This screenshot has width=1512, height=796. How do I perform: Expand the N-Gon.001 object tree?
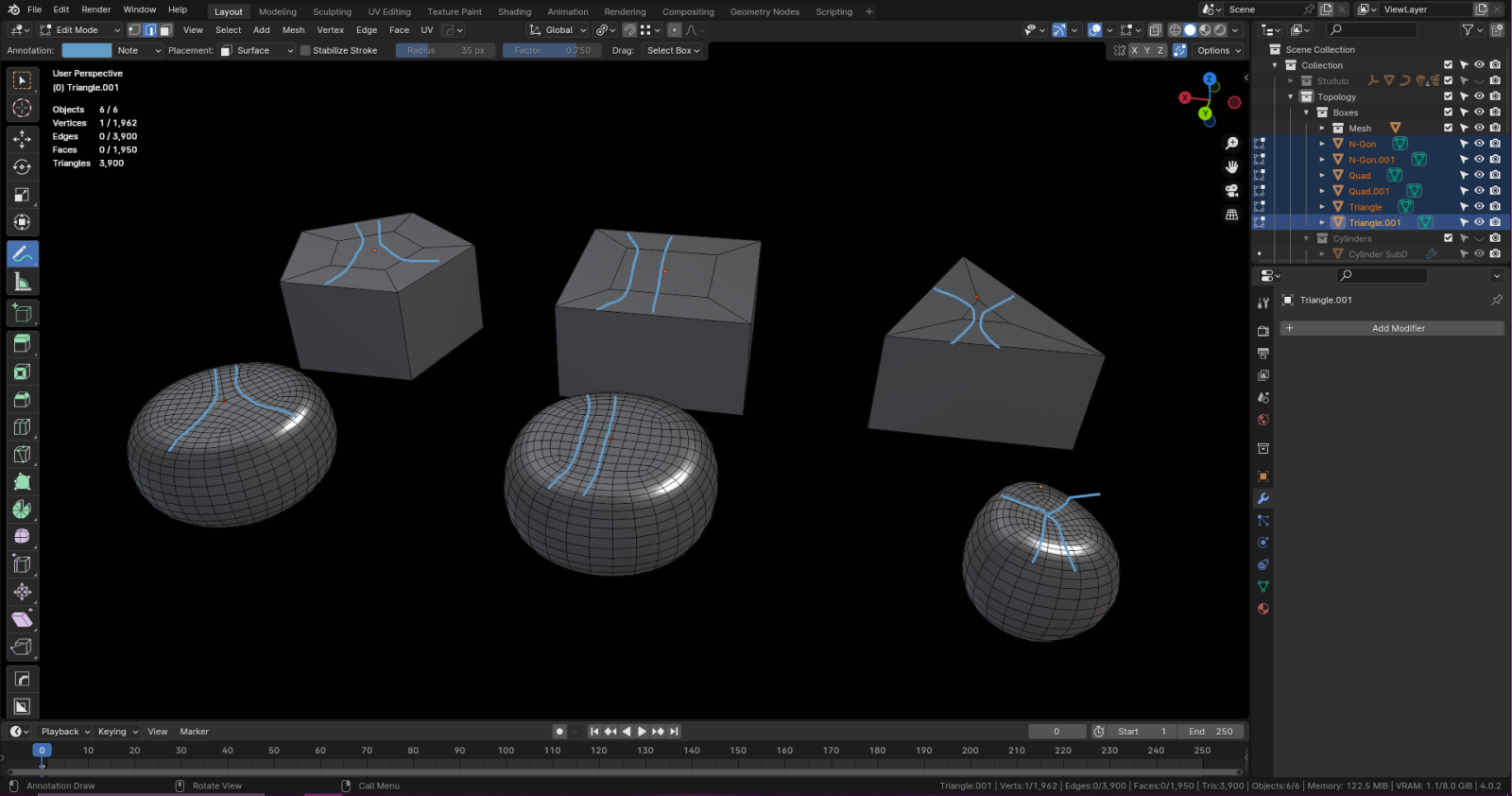pyautogui.click(x=1322, y=160)
